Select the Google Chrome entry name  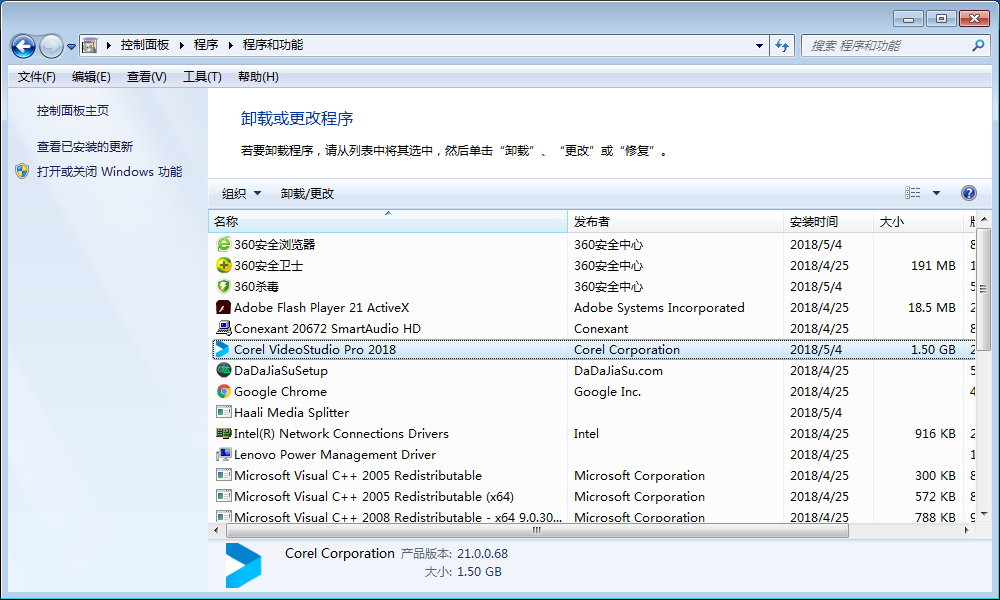280,391
